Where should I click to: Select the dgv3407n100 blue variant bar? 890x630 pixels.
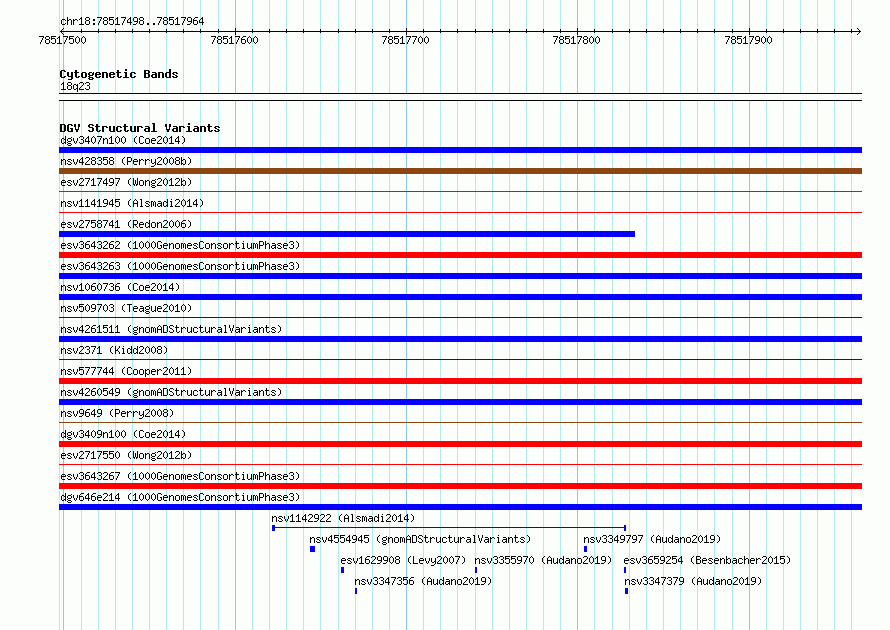click(460, 150)
